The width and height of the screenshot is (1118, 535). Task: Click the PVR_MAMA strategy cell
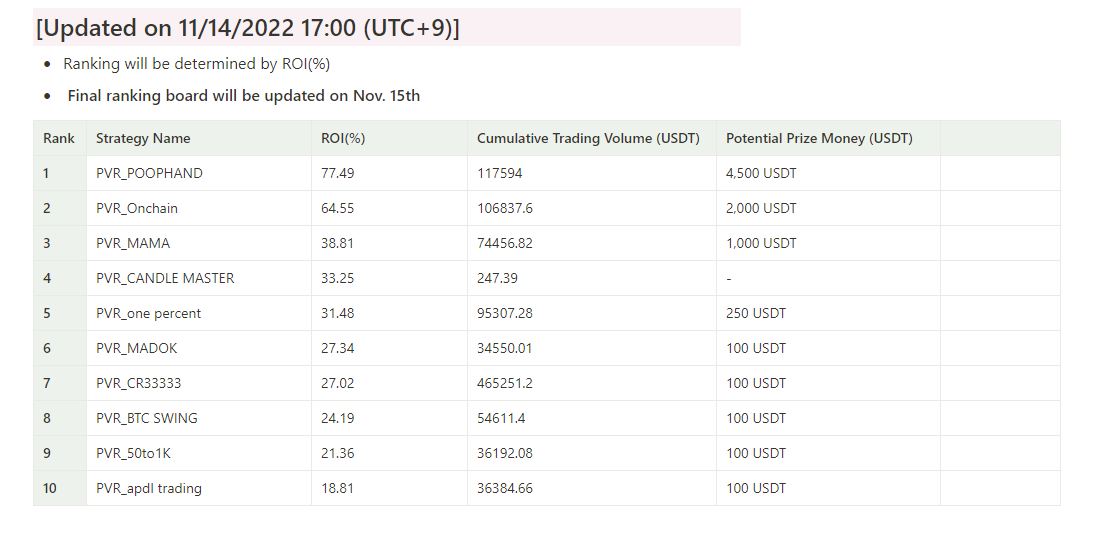coord(198,243)
